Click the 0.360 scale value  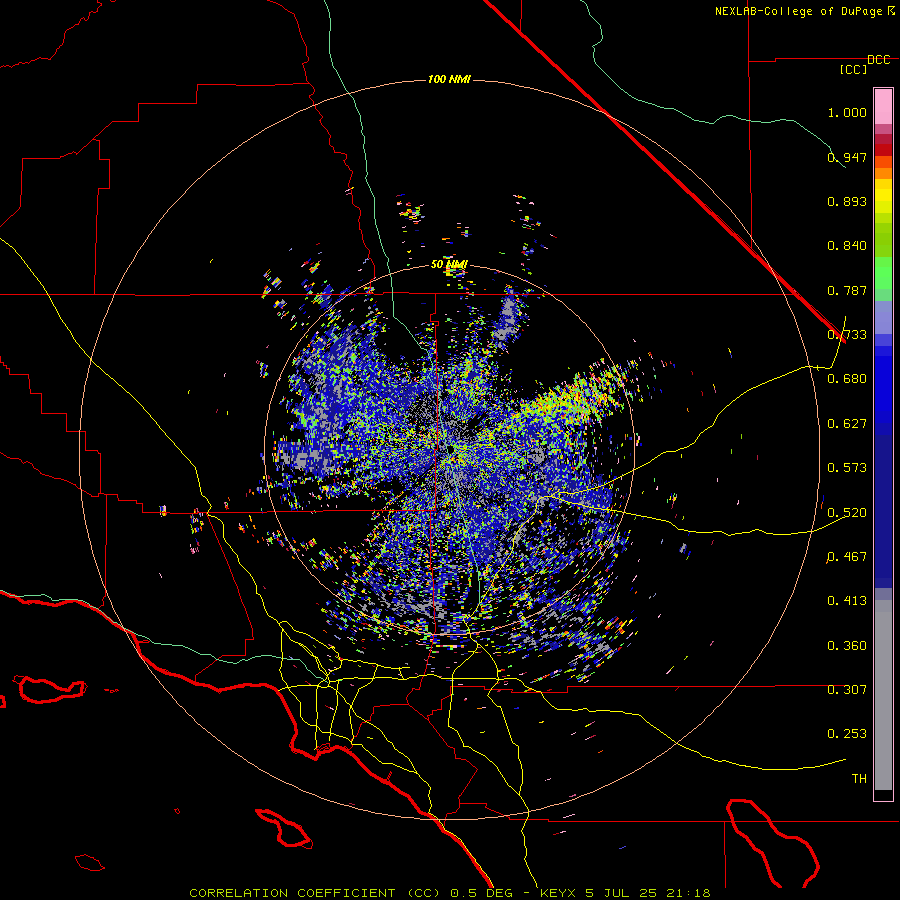847,646
